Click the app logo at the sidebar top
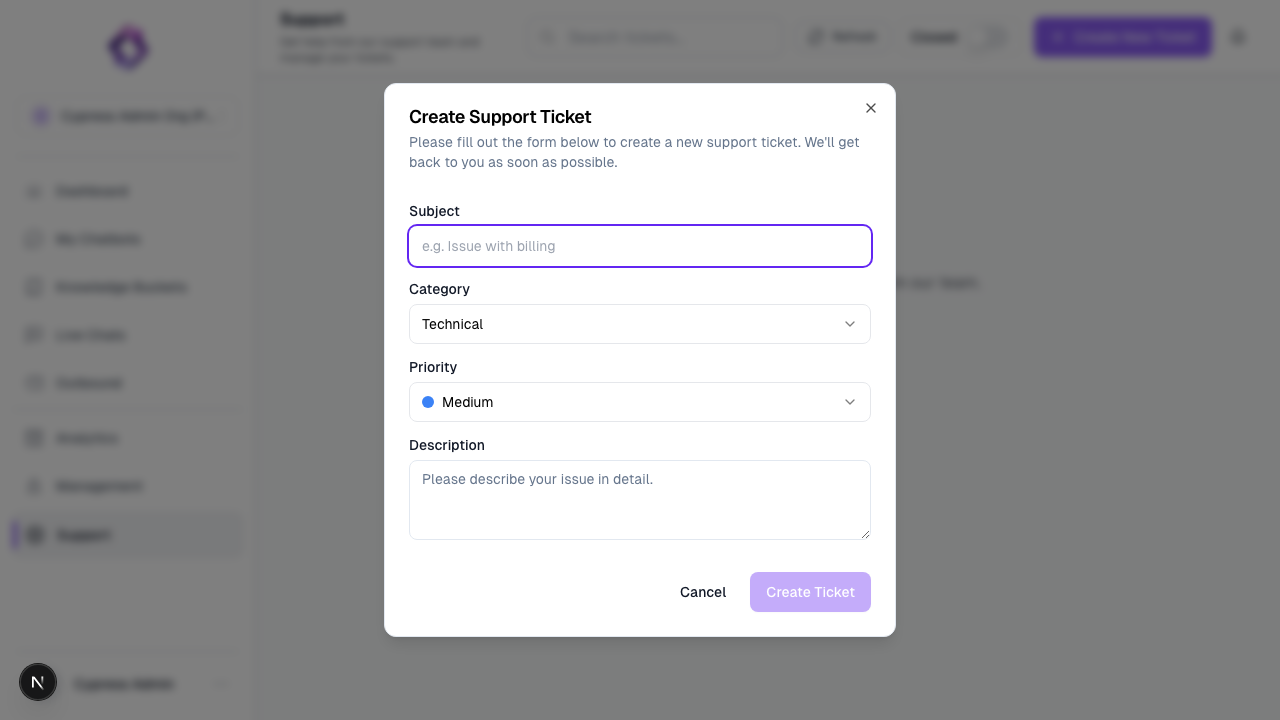1280x720 pixels. click(x=127, y=48)
